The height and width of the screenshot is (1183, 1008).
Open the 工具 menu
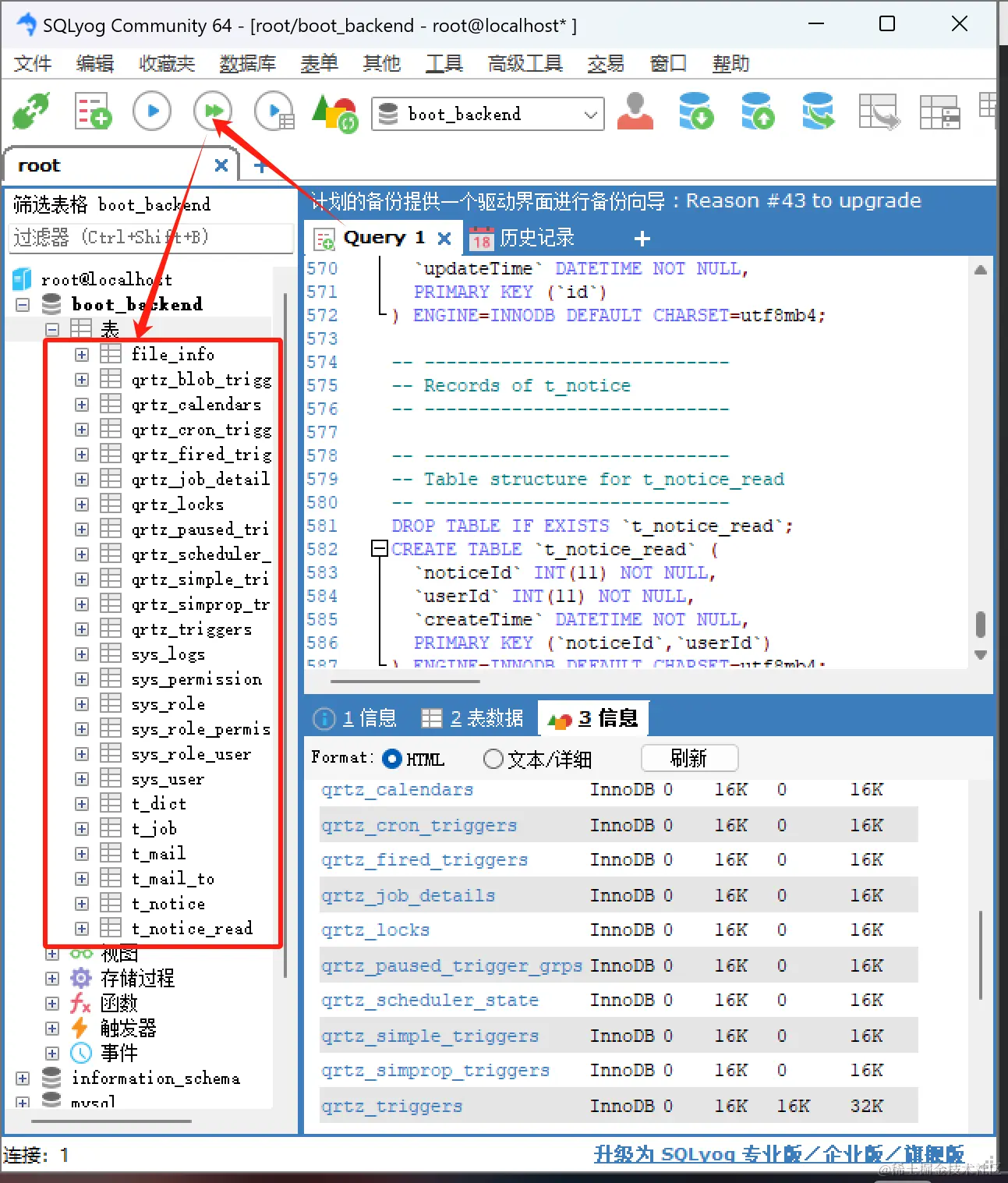tap(444, 64)
